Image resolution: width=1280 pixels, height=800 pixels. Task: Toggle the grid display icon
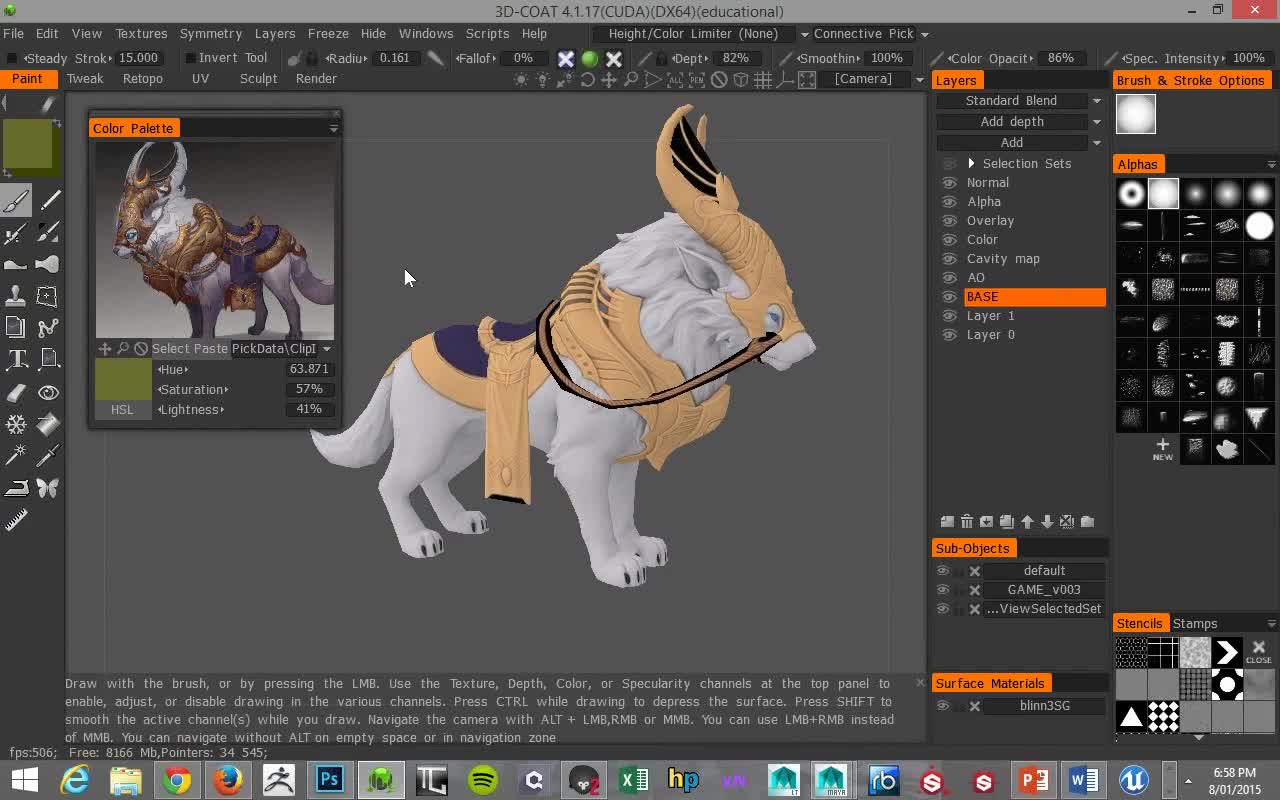pos(763,80)
